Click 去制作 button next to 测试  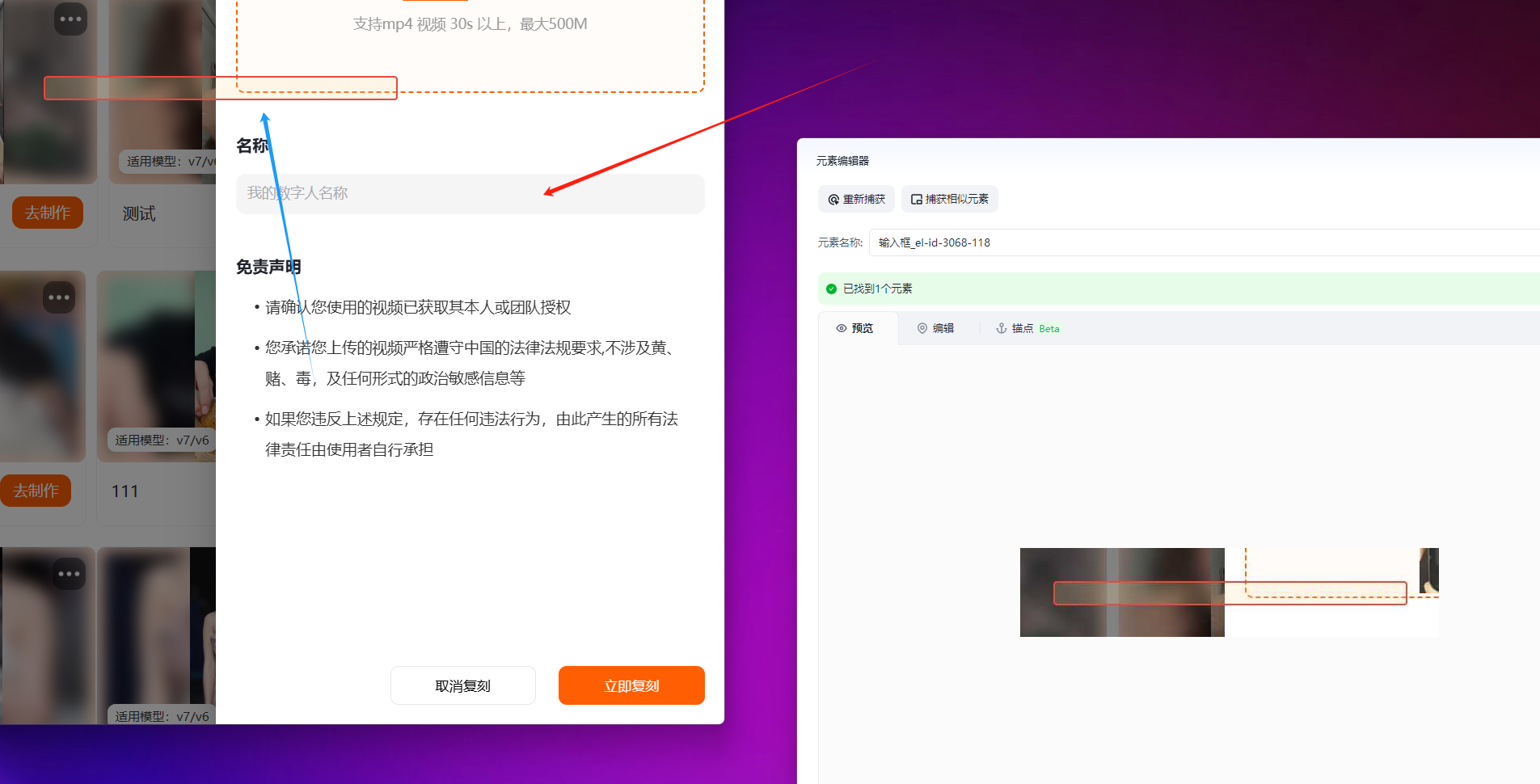[x=48, y=213]
